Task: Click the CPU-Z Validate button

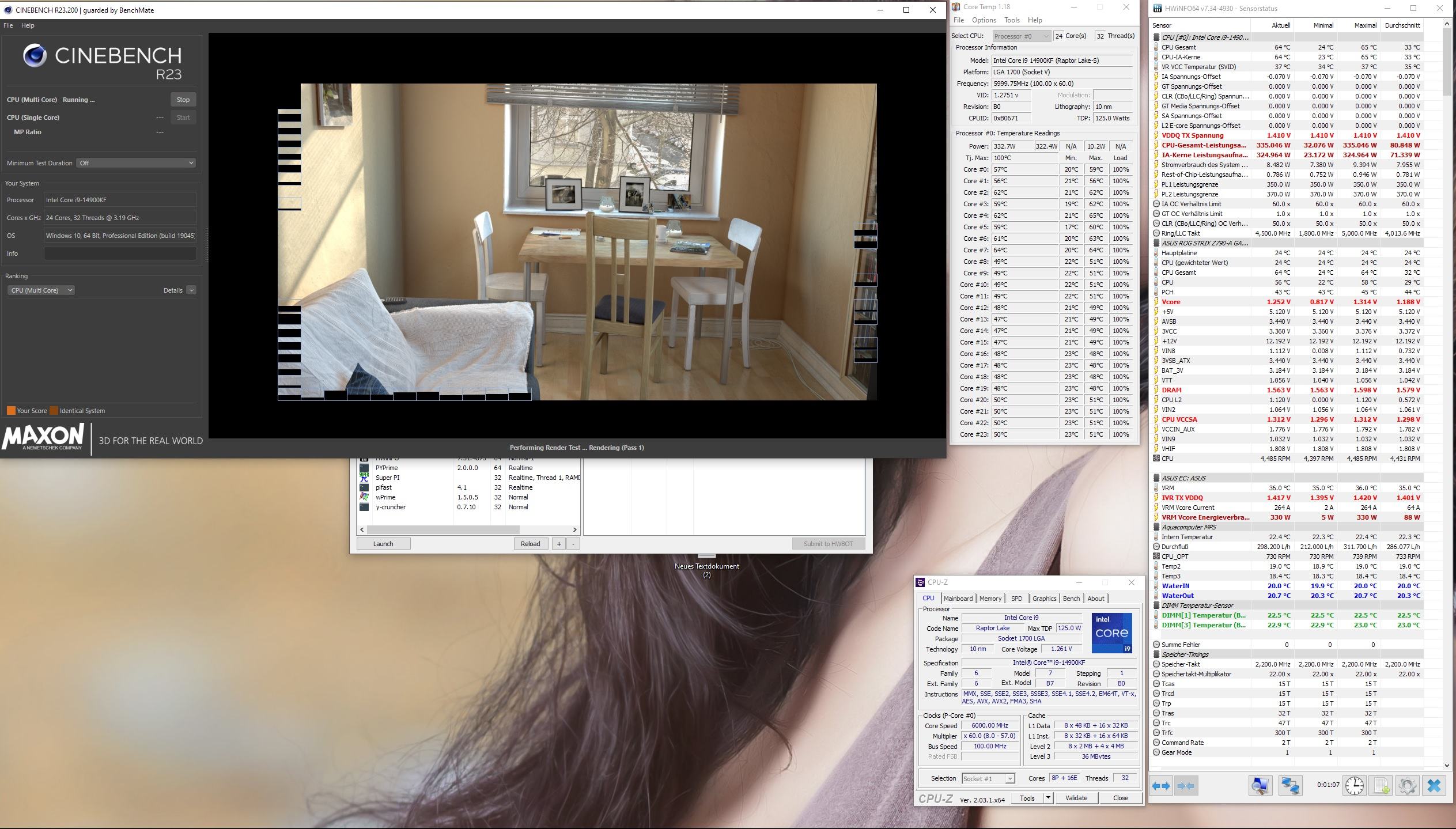Action: pyautogui.click(x=1076, y=798)
